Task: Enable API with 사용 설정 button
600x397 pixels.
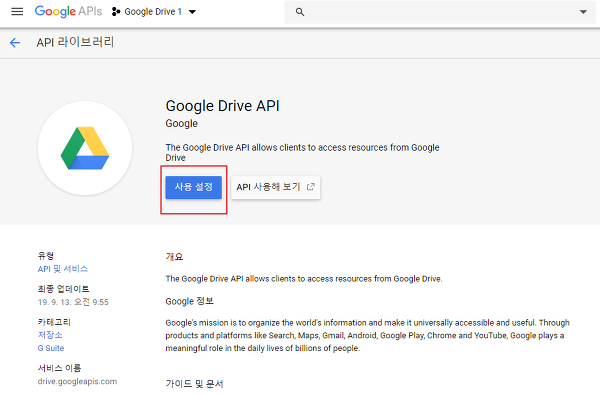Action: pyautogui.click(x=194, y=187)
